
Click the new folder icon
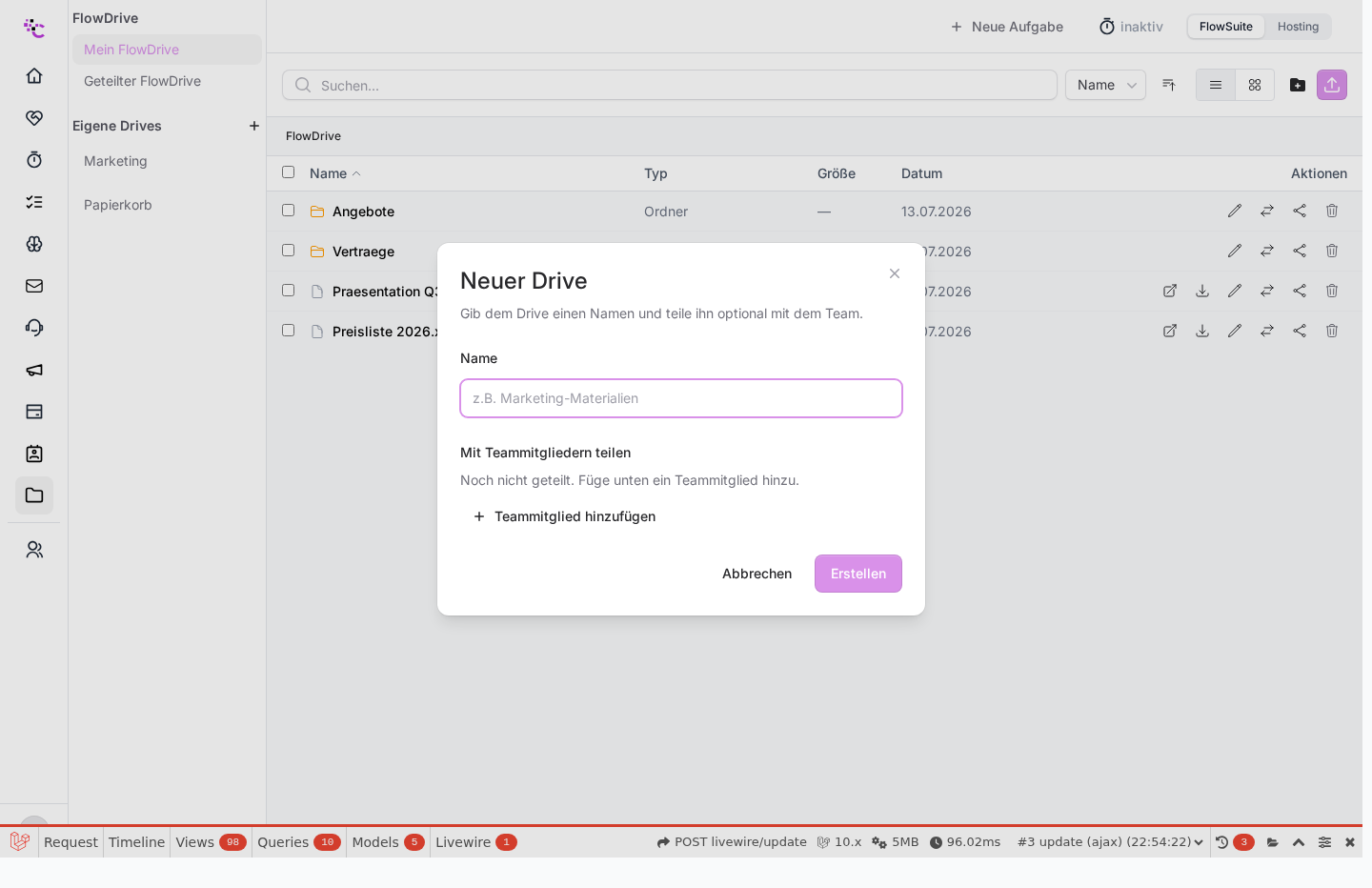pyautogui.click(x=1298, y=85)
